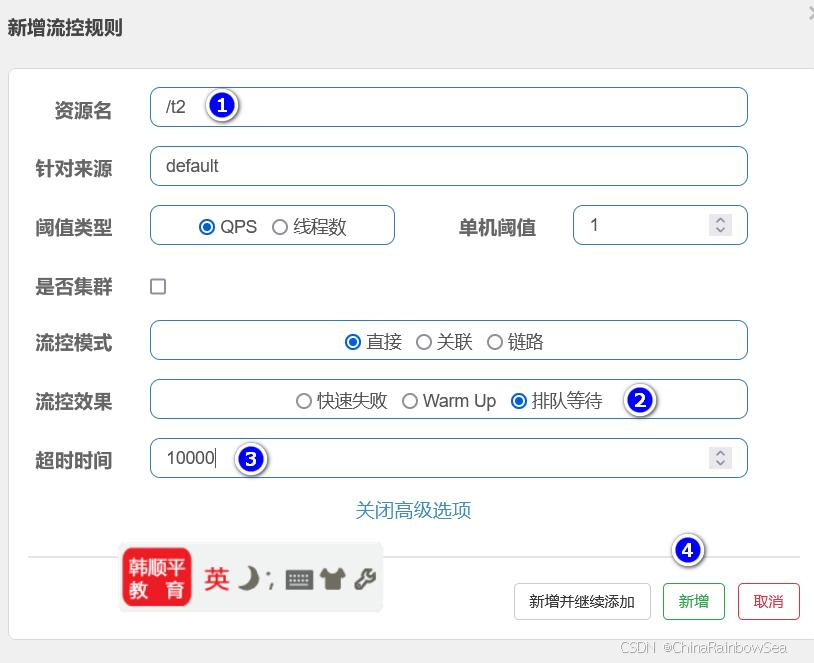Choose 关联 flow control mode
814x663 pixels.
pos(424,342)
